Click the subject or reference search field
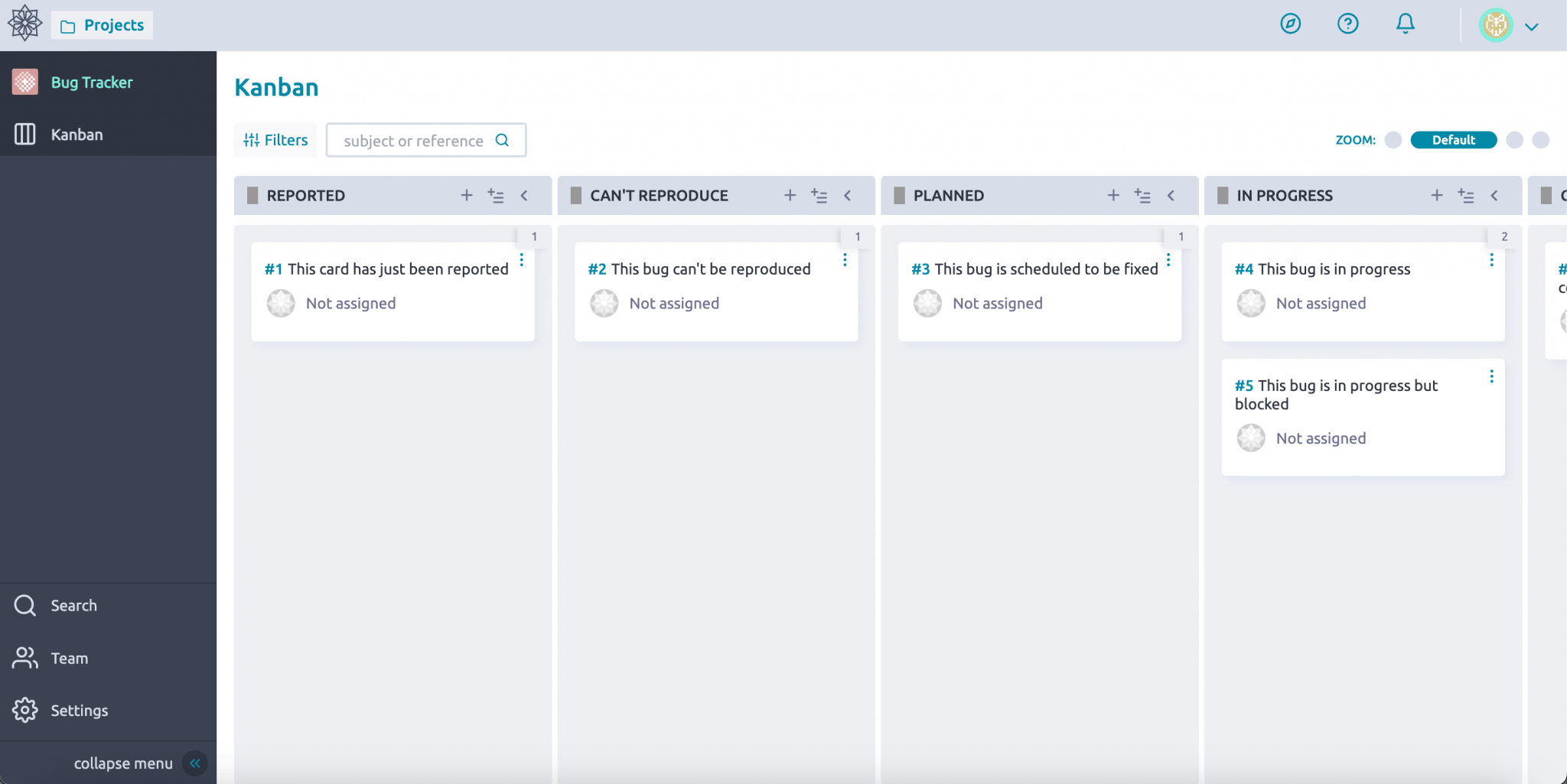1567x784 pixels. 413,140
